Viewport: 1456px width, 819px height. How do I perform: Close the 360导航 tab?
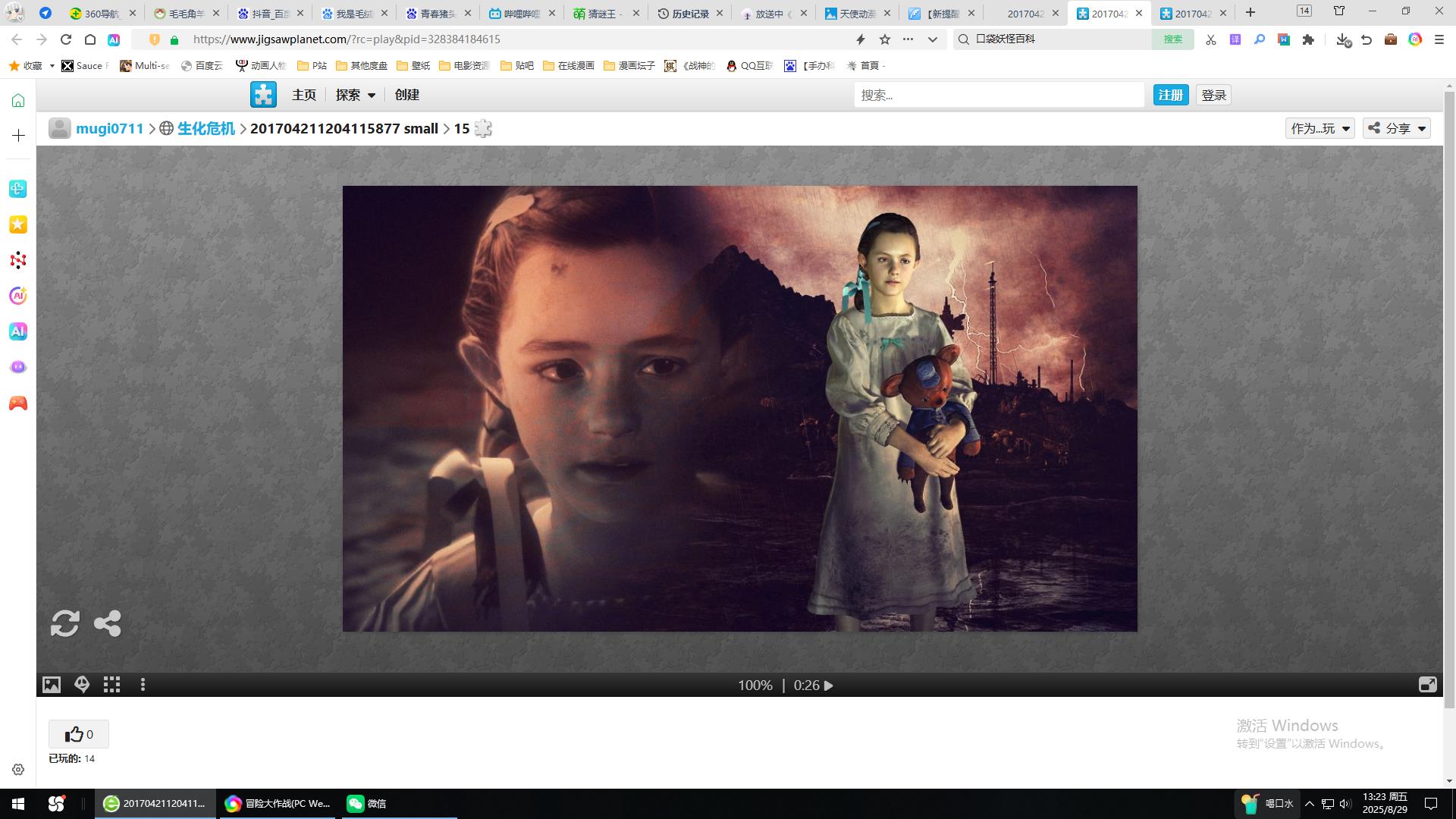coord(132,13)
